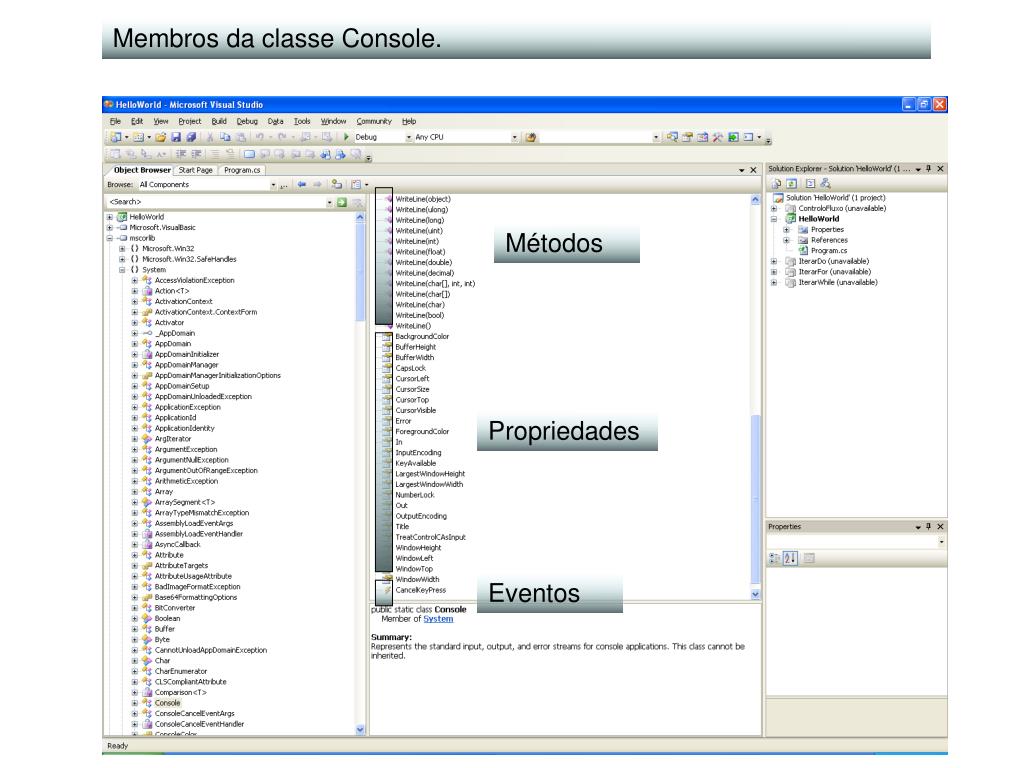Select the BackgroundColor property
The height and width of the screenshot is (768, 1024).
pyautogui.click(x=422, y=336)
